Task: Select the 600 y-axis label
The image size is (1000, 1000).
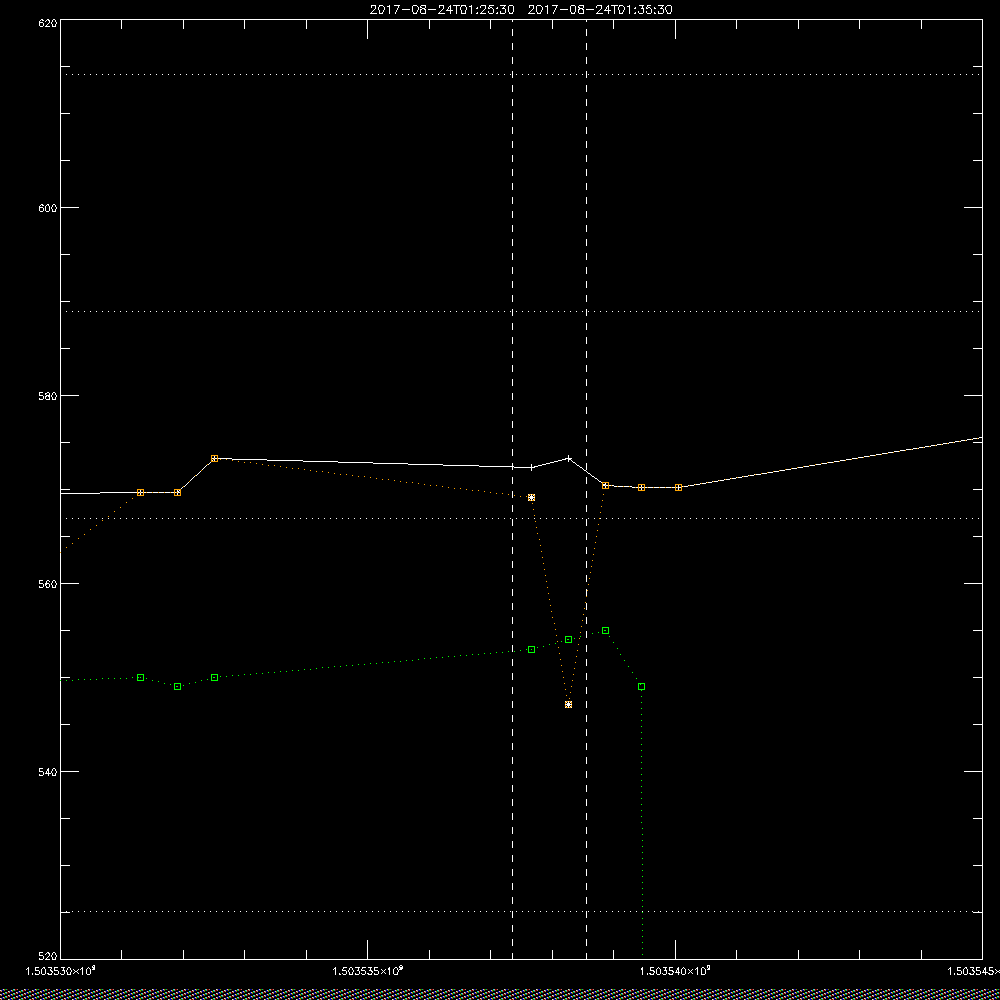Action: tap(48, 208)
